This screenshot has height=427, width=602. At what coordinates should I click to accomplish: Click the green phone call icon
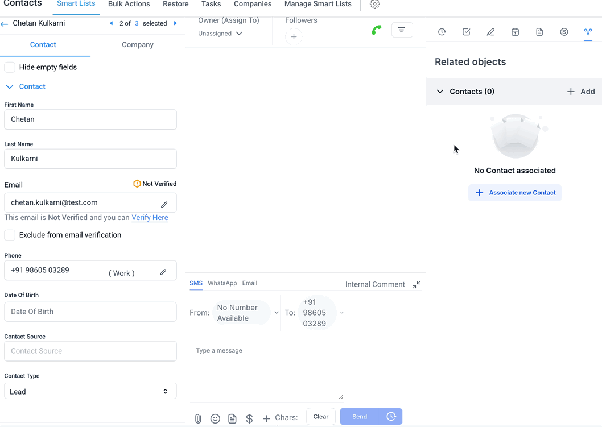[x=376, y=30]
